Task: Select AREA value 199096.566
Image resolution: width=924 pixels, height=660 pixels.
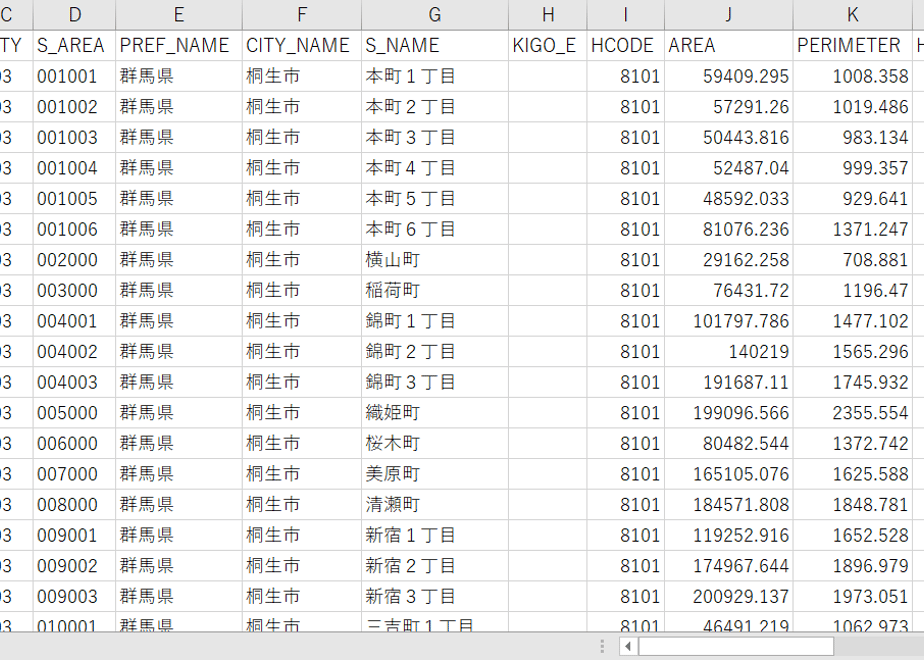Action: [728, 412]
